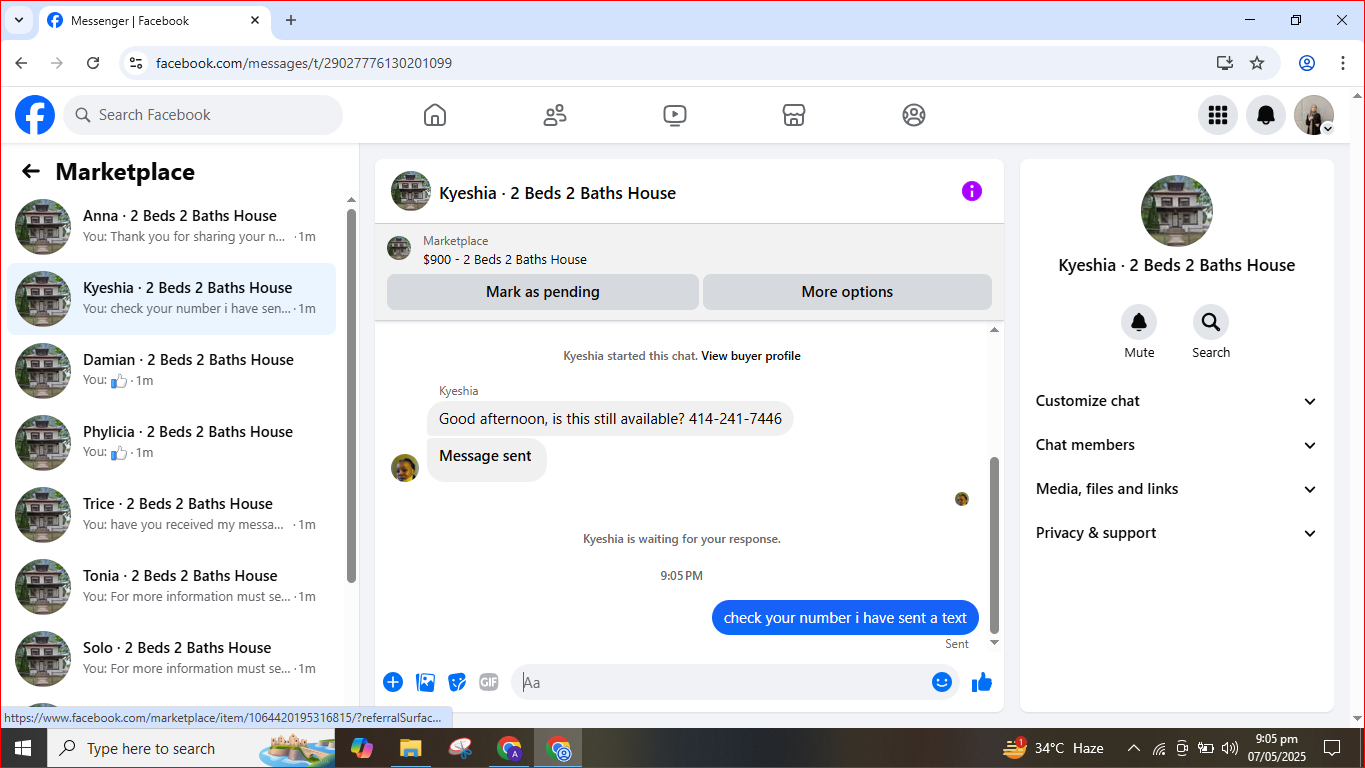This screenshot has height=768, width=1365.
Task: Open more actions plus icon
Action: coord(393,682)
